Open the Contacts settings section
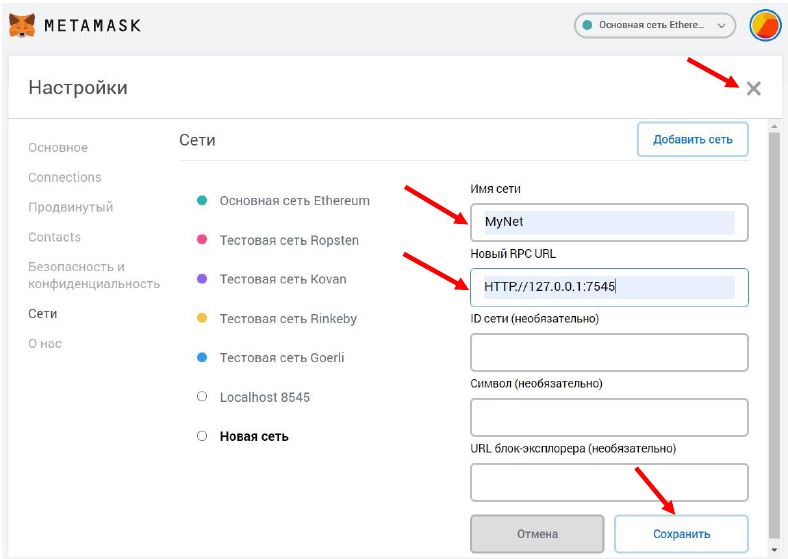Image resolution: width=788 pixels, height=559 pixels. click(x=54, y=237)
